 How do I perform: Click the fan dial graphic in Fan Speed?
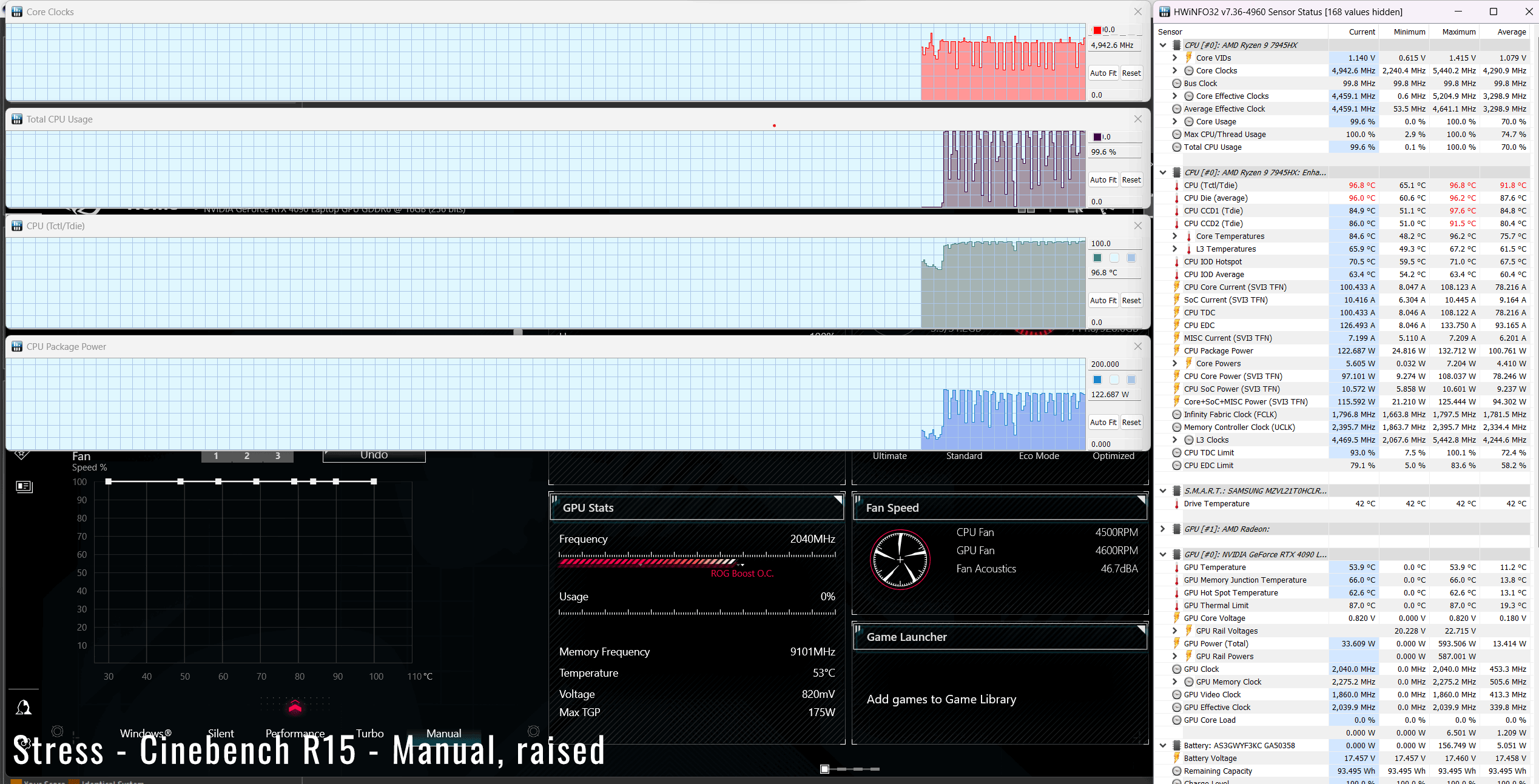900,559
